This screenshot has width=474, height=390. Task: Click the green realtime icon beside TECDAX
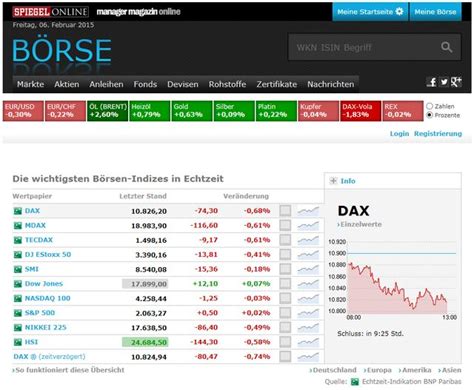coord(18,240)
